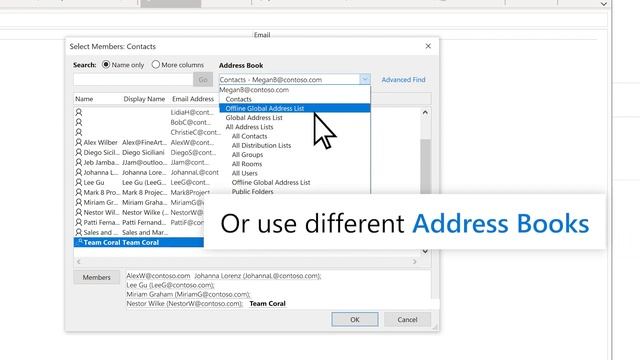Select the Team Coral Team Coral row

pyautogui.click(x=139, y=242)
